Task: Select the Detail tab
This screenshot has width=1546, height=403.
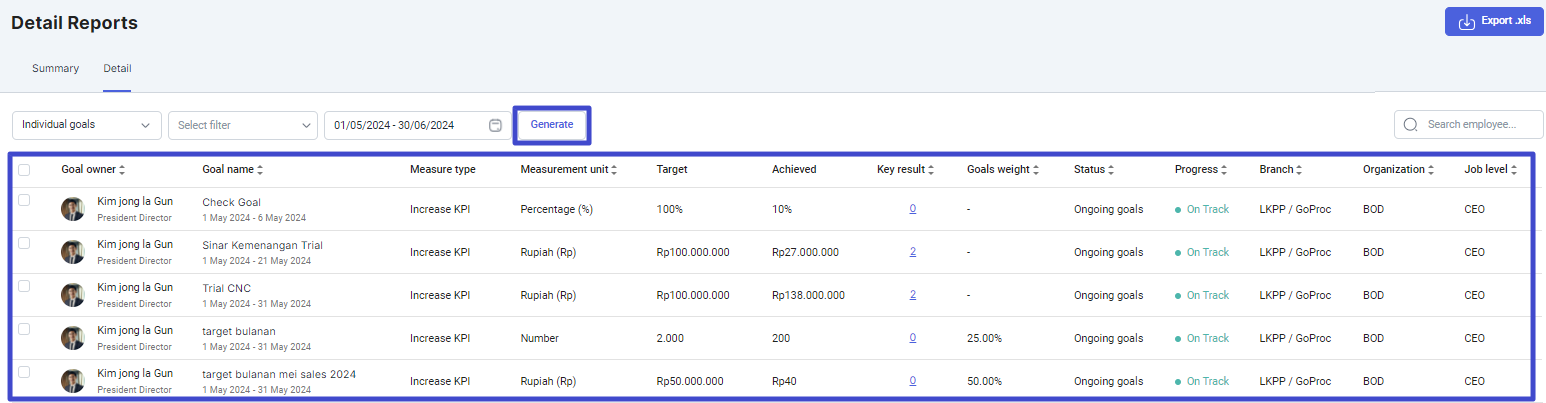Action: [117, 69]
